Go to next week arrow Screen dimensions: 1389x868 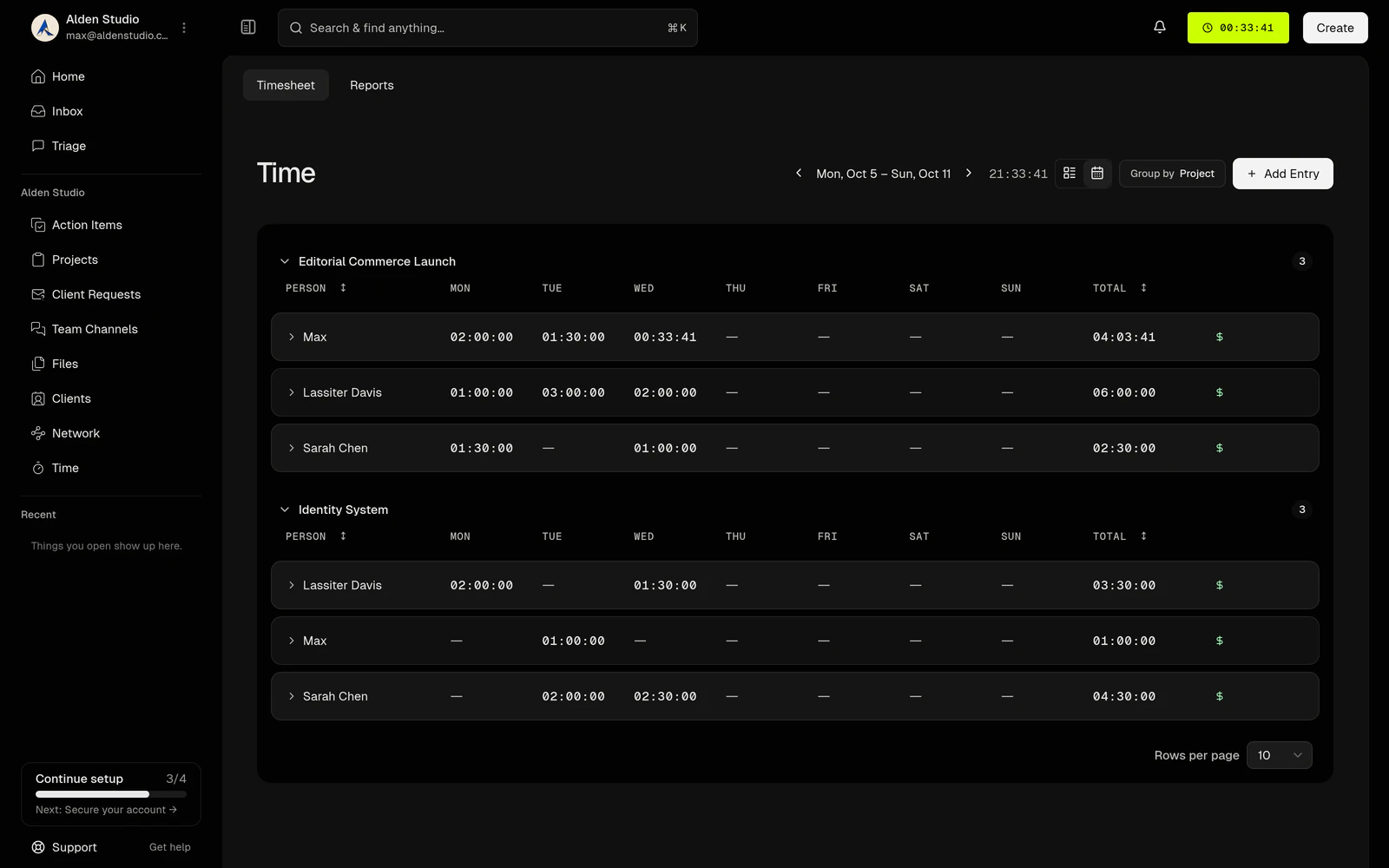pyautogui.click(x=969, y=174)
